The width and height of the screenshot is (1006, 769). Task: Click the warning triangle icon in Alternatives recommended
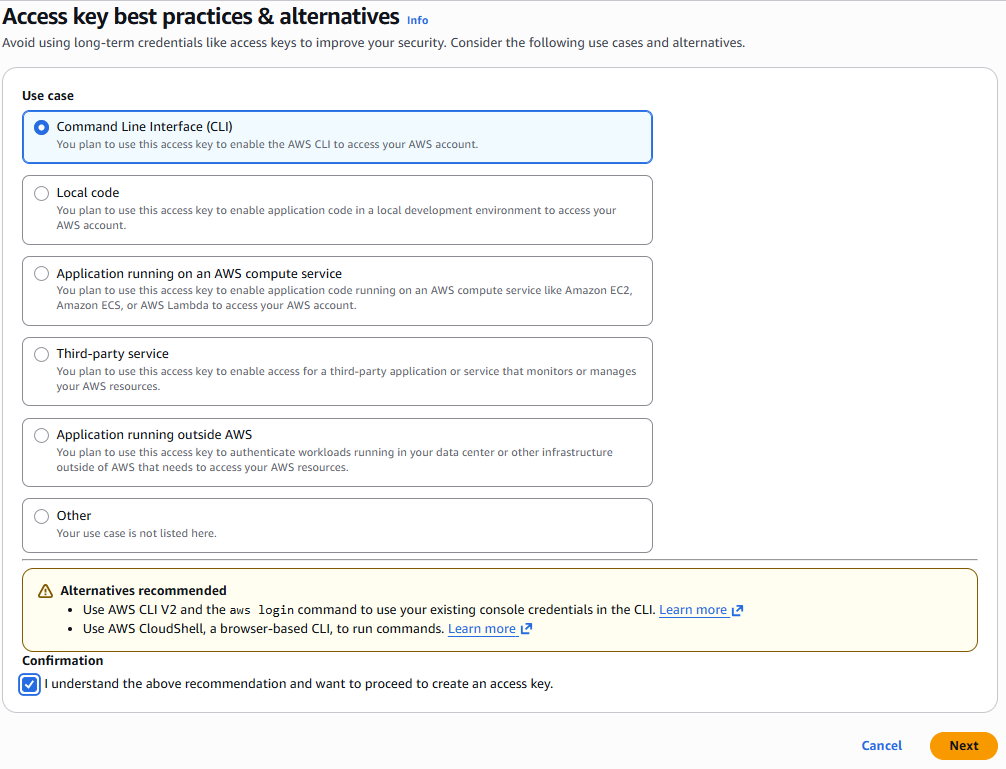tap(45, 591)
